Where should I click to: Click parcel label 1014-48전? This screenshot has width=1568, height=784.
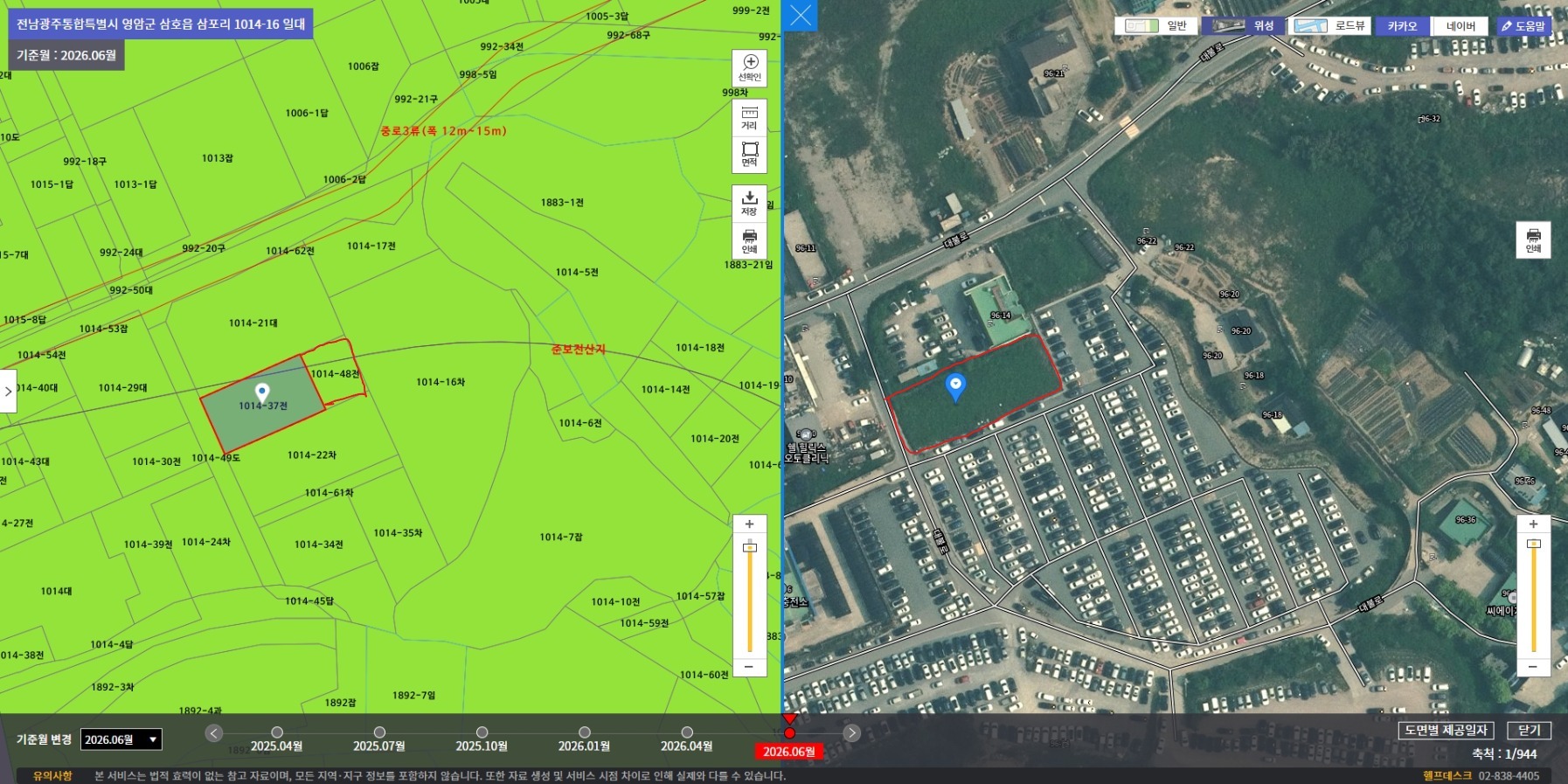pyautogui.click(x=335, y=374)
